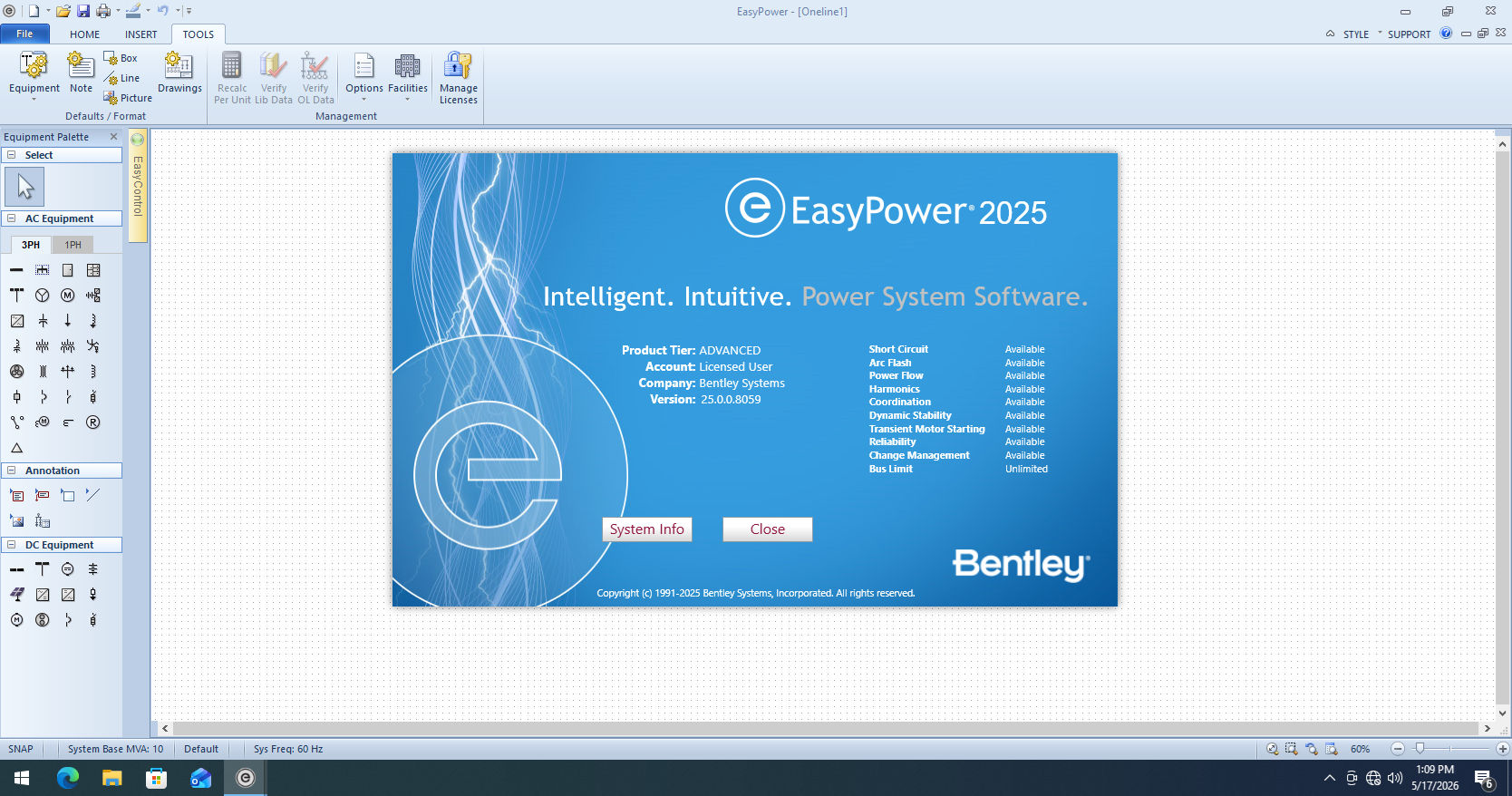Click the zoom out minus button
The image size is (1512, 796).
pos(1398,749)
